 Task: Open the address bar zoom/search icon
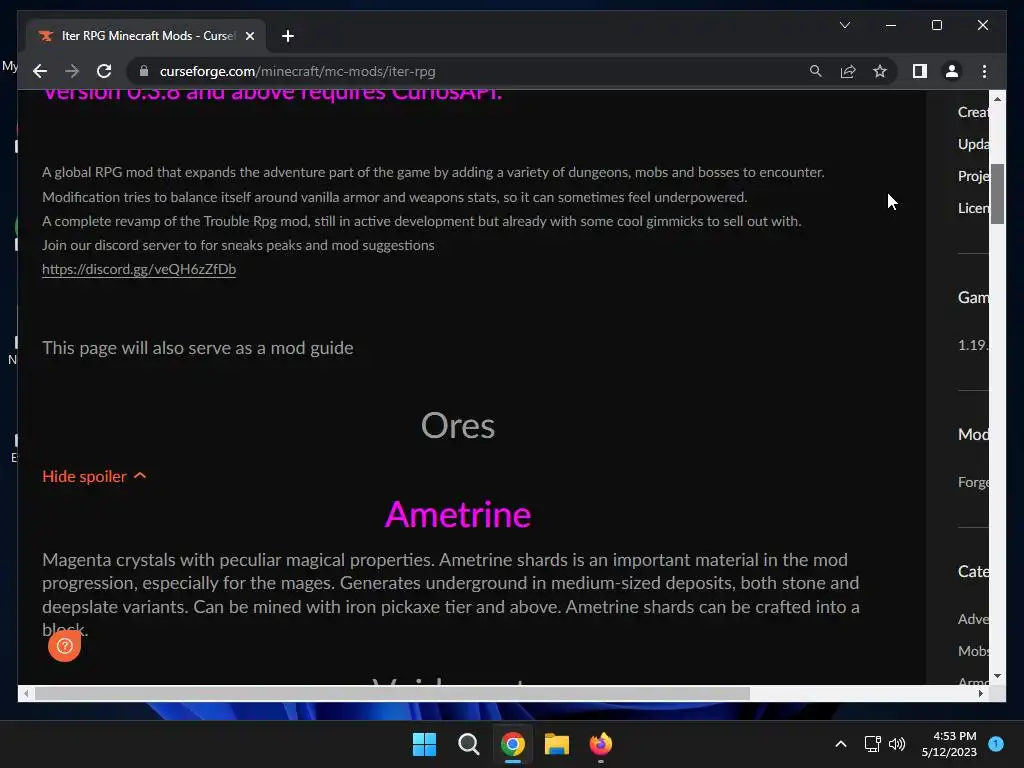[816, 71]
